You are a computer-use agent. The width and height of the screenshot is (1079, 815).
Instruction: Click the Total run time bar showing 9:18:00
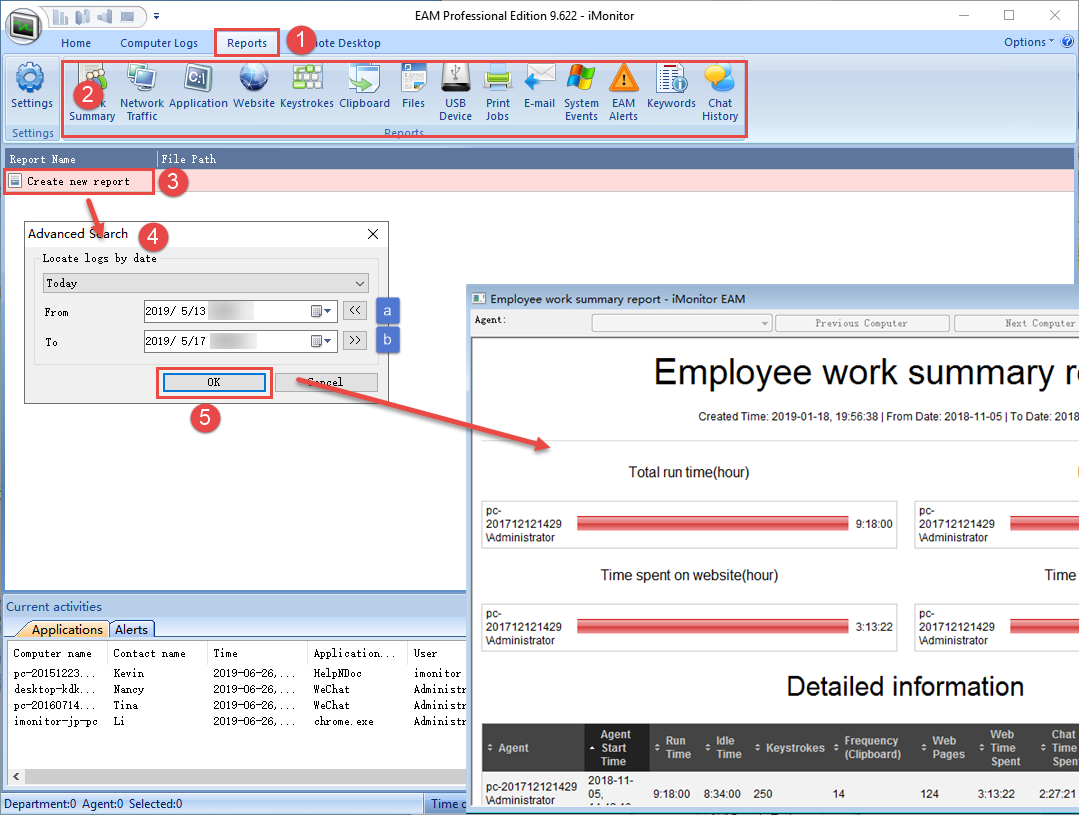click(713, 524)
